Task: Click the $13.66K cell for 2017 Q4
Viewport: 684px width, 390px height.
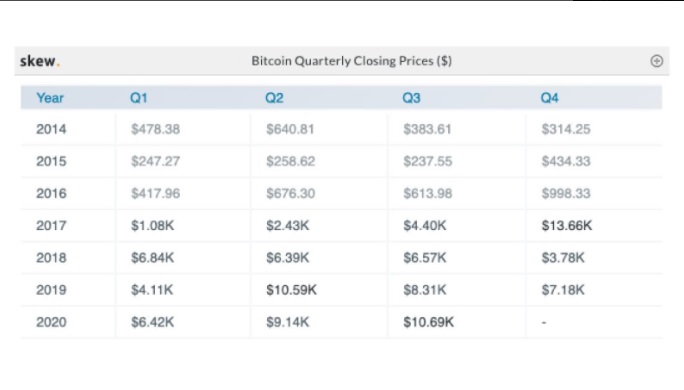Action: pos(567,226)
